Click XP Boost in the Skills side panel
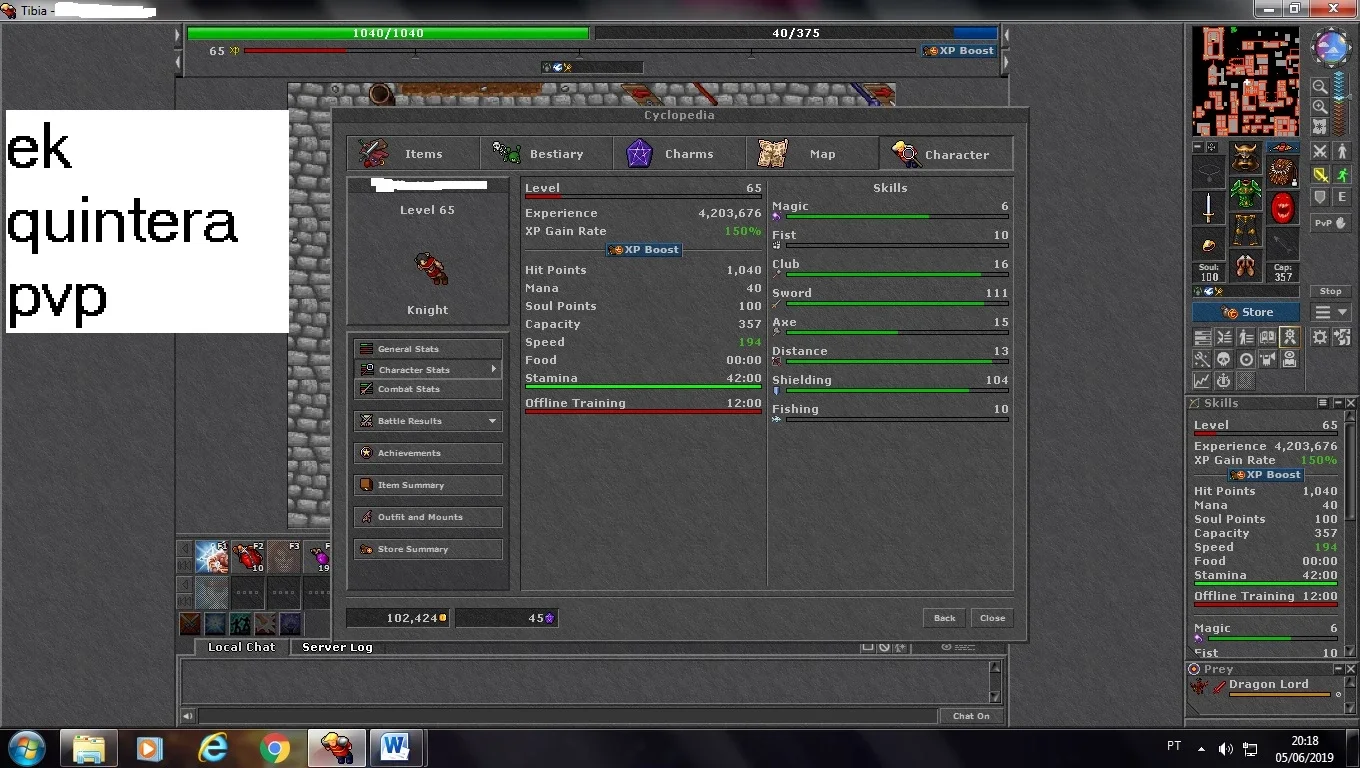 click(1265, 475)
